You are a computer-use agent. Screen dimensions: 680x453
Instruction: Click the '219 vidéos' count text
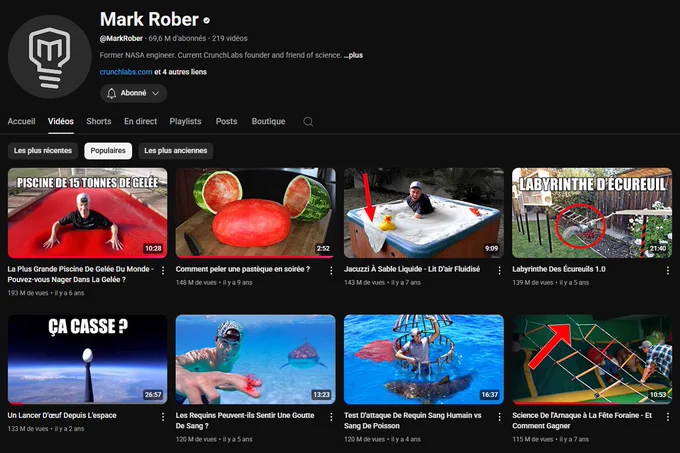[230, 38]
